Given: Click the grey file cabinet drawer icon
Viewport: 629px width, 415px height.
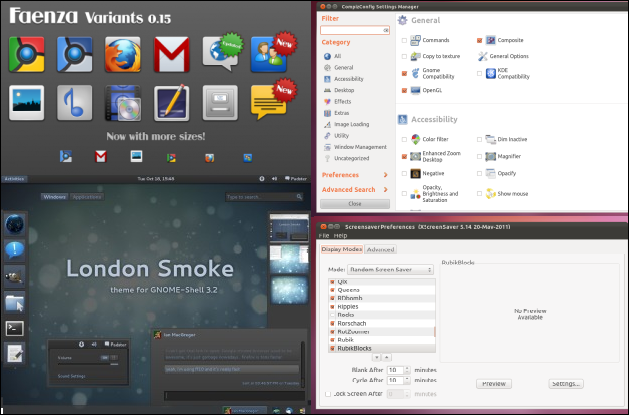Looking at the screenshot, I should pyautogui.click(x=220, y=103).
